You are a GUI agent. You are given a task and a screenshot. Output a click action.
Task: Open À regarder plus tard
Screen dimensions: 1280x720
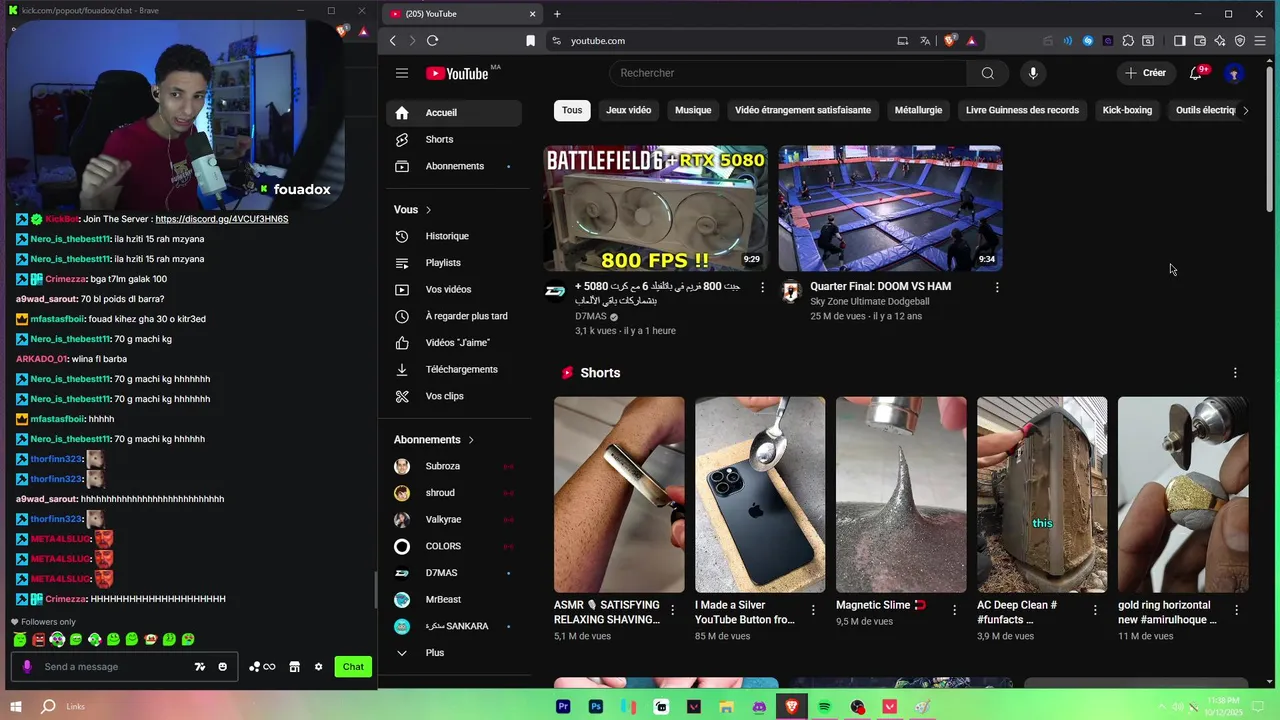click(455, 316)
